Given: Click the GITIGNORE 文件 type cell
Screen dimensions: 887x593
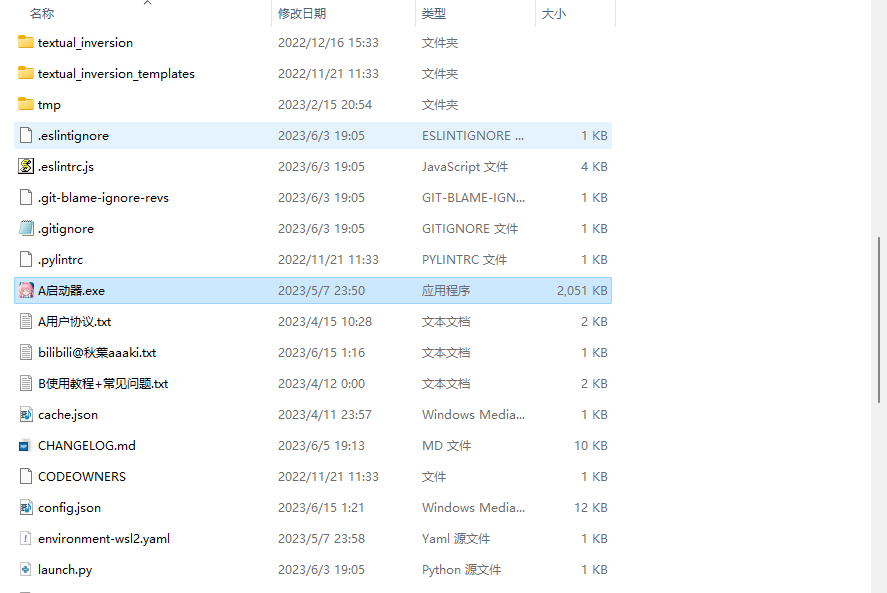Looking at the screenshot, I should point(470,229).
